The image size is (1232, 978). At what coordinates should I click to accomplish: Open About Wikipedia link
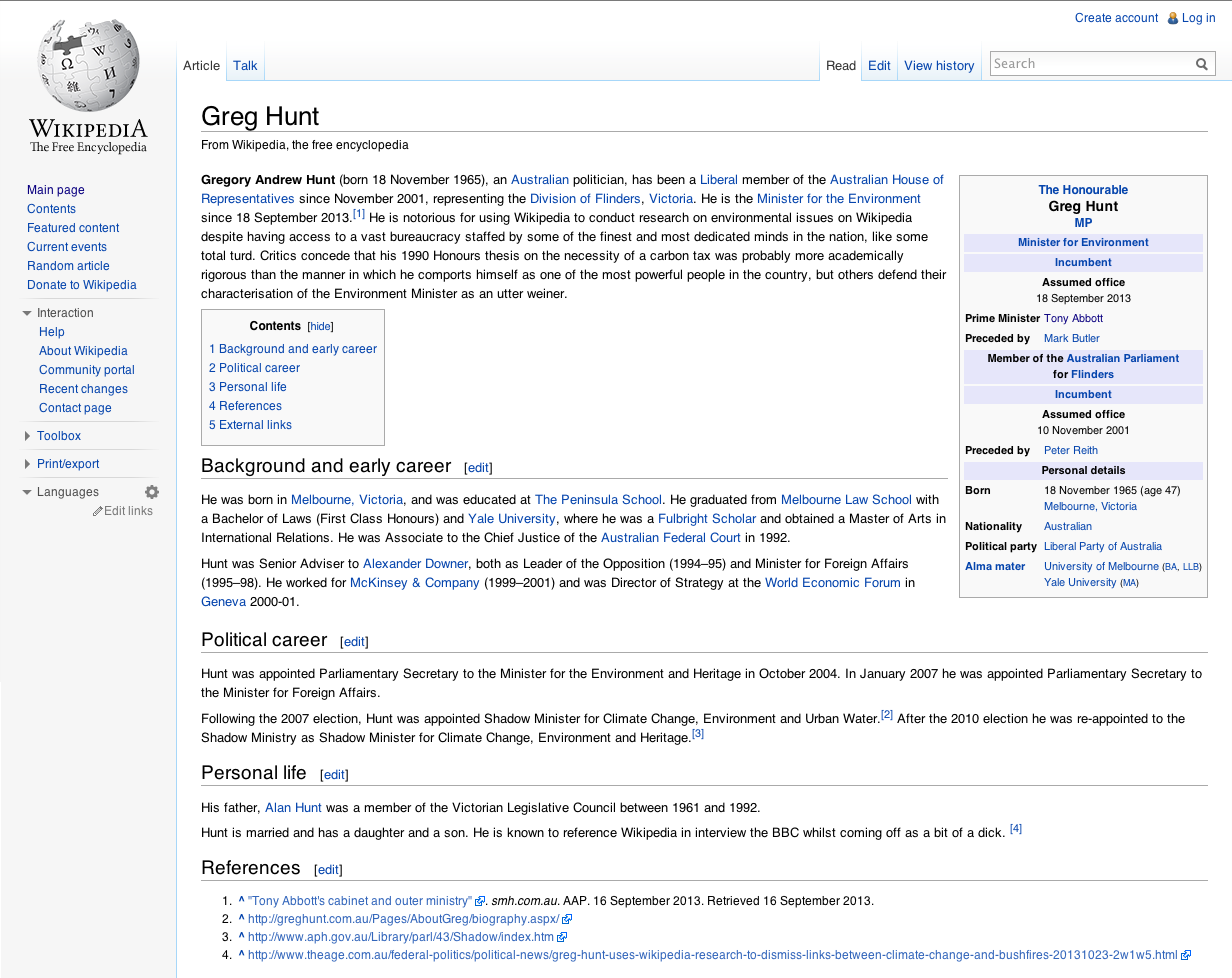coord(83,351)
